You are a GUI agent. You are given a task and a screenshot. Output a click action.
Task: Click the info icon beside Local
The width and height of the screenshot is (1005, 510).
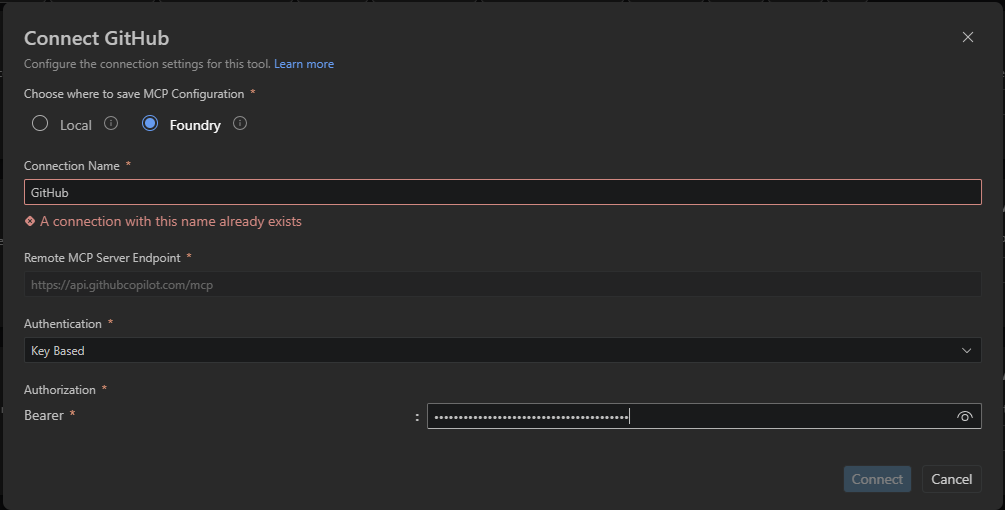pyautogui.click(x=111, y=124)
